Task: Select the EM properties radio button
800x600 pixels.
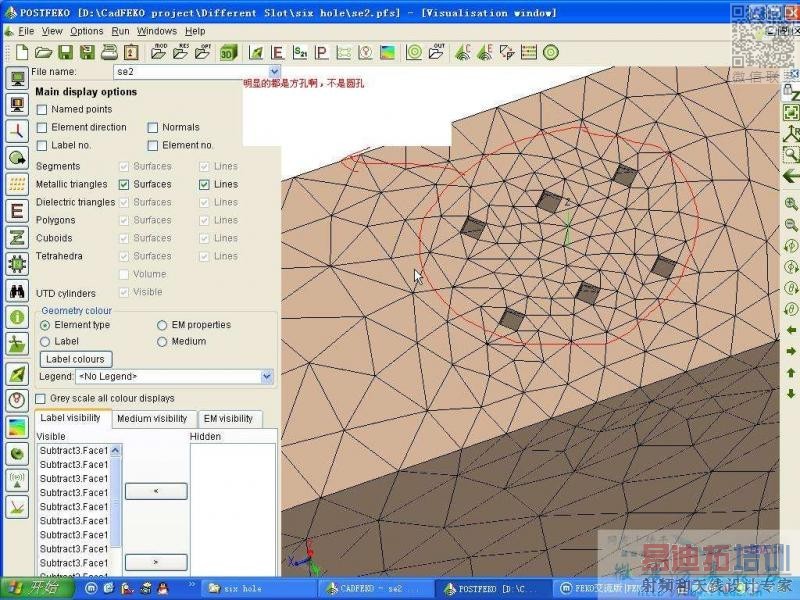Action: (162, 325)
